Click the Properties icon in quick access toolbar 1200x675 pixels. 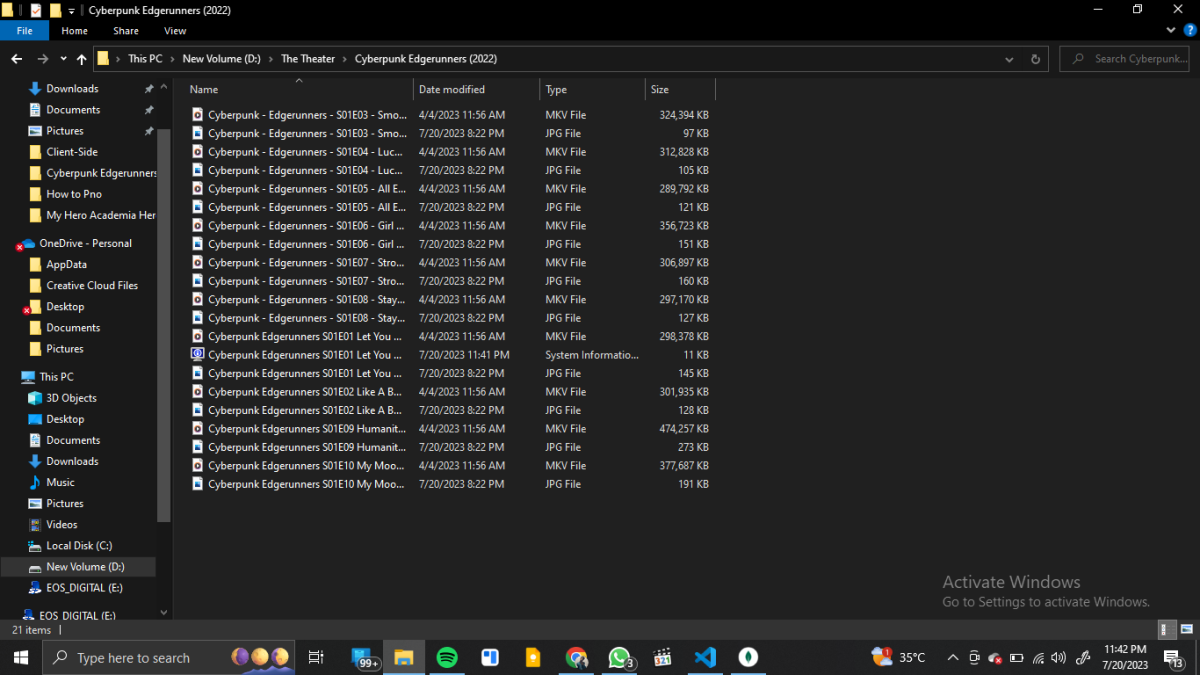click(x=36, y=10)
